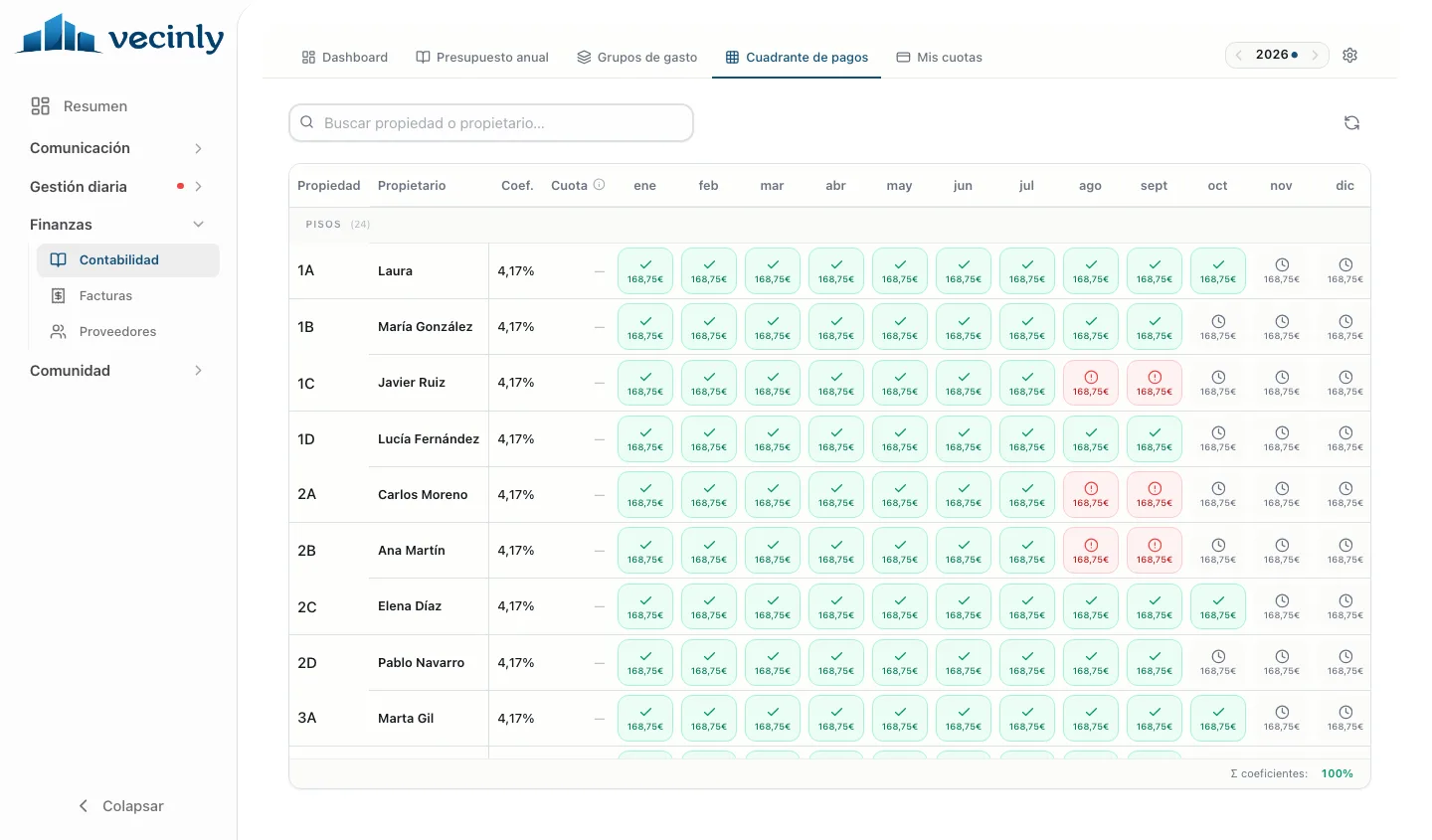Click the Coef. column header
The image size is (1432, 840).
tap(517, 186)
